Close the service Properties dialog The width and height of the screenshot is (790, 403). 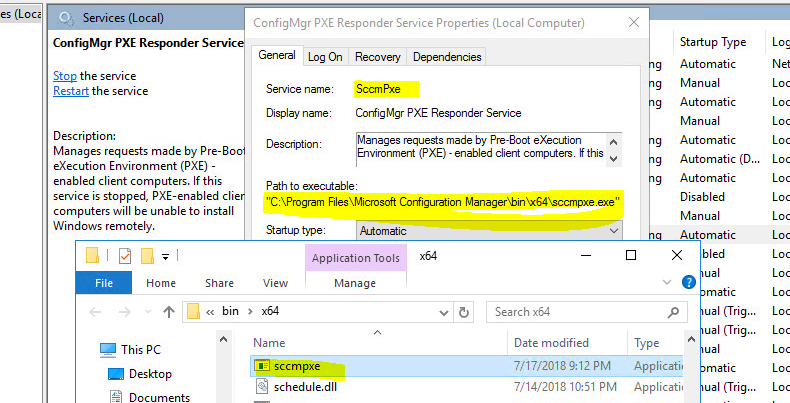(634, 22)
